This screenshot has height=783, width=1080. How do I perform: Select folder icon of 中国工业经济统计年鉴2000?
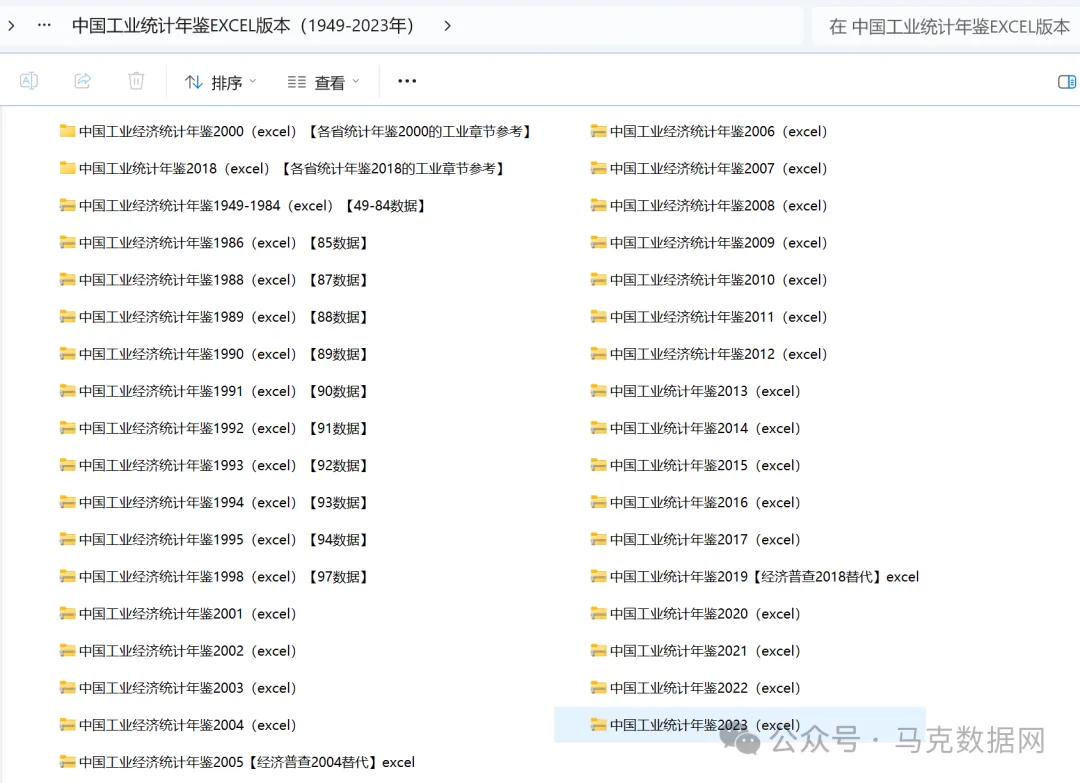68,131
